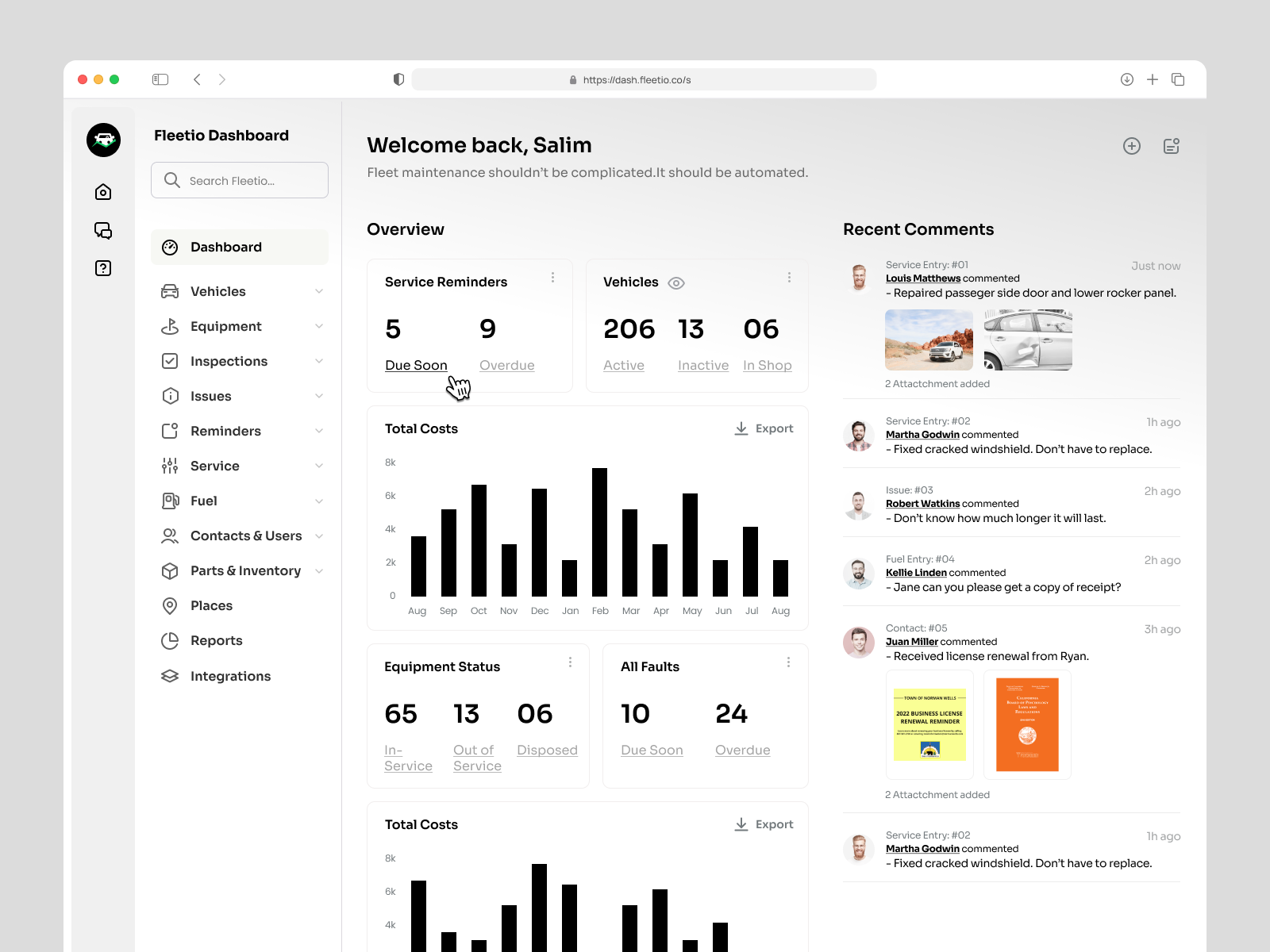Expand the Parts & Inventory section
Viewport: 1270px width, 952px height.
click(x=319, y=570)
